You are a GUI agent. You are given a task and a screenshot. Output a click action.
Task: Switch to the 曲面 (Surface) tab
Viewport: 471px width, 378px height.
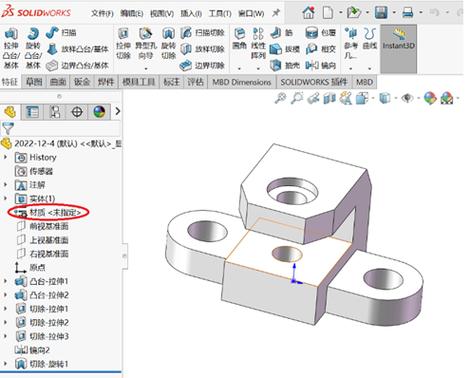coord(58,82)
